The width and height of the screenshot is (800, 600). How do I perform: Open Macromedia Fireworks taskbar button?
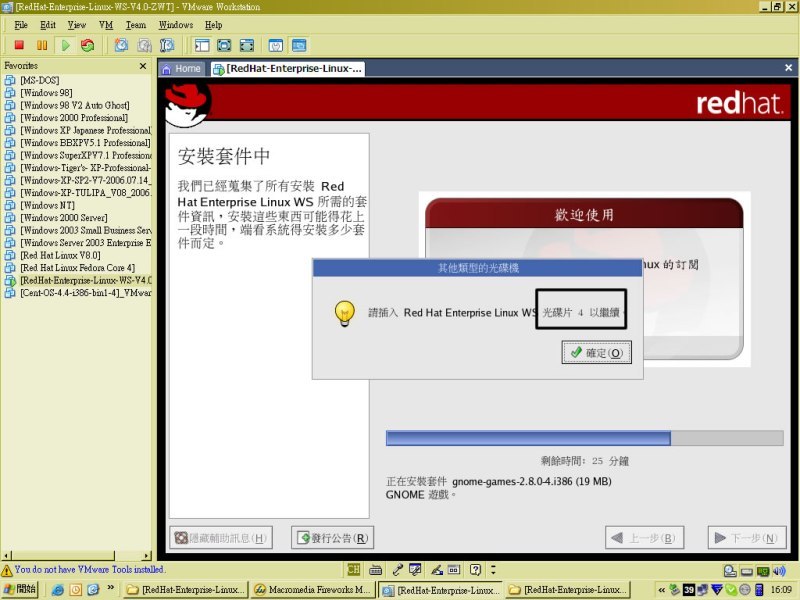point(313,590)
